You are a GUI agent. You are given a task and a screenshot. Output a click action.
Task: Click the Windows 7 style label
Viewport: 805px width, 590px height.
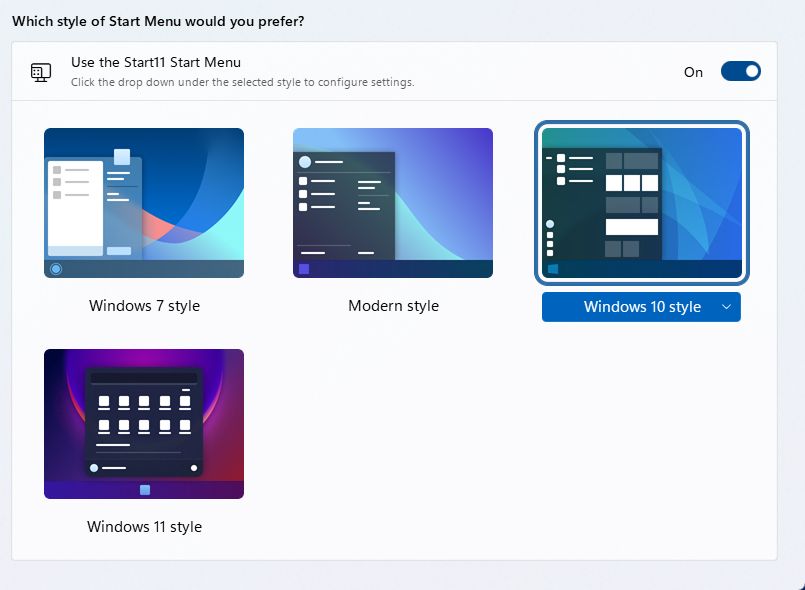144,306
